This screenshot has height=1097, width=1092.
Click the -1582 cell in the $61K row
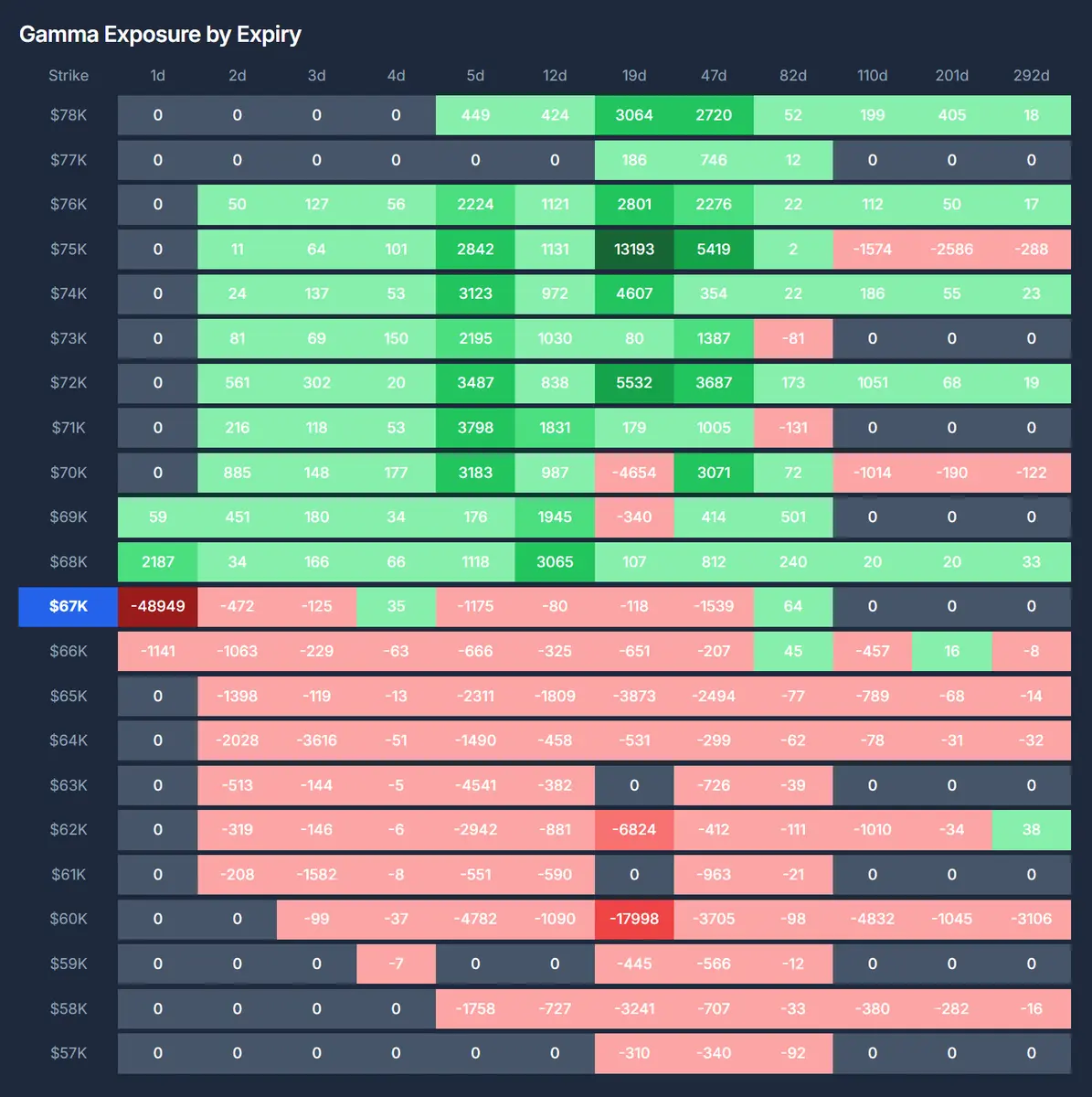pyautogui.click(x=317, y=875)
